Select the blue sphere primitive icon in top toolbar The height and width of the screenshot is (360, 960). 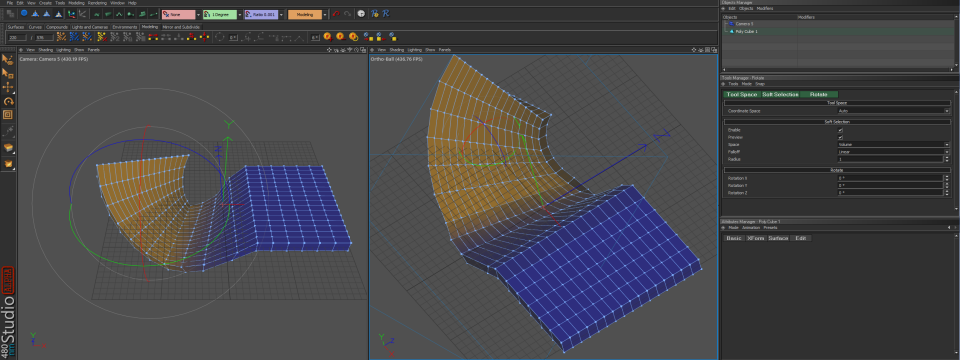tap(24, 13)
